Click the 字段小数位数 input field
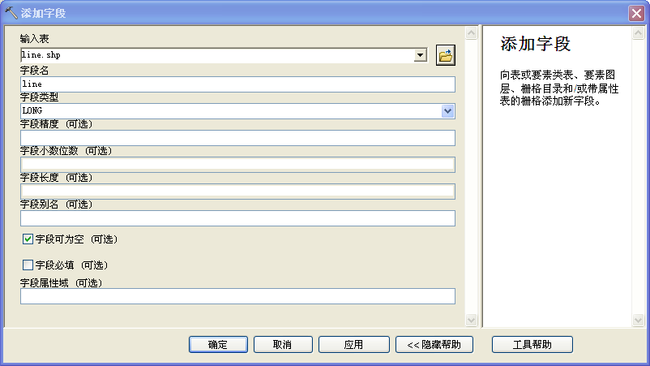The image size is (650, 366). coord(238,165)
